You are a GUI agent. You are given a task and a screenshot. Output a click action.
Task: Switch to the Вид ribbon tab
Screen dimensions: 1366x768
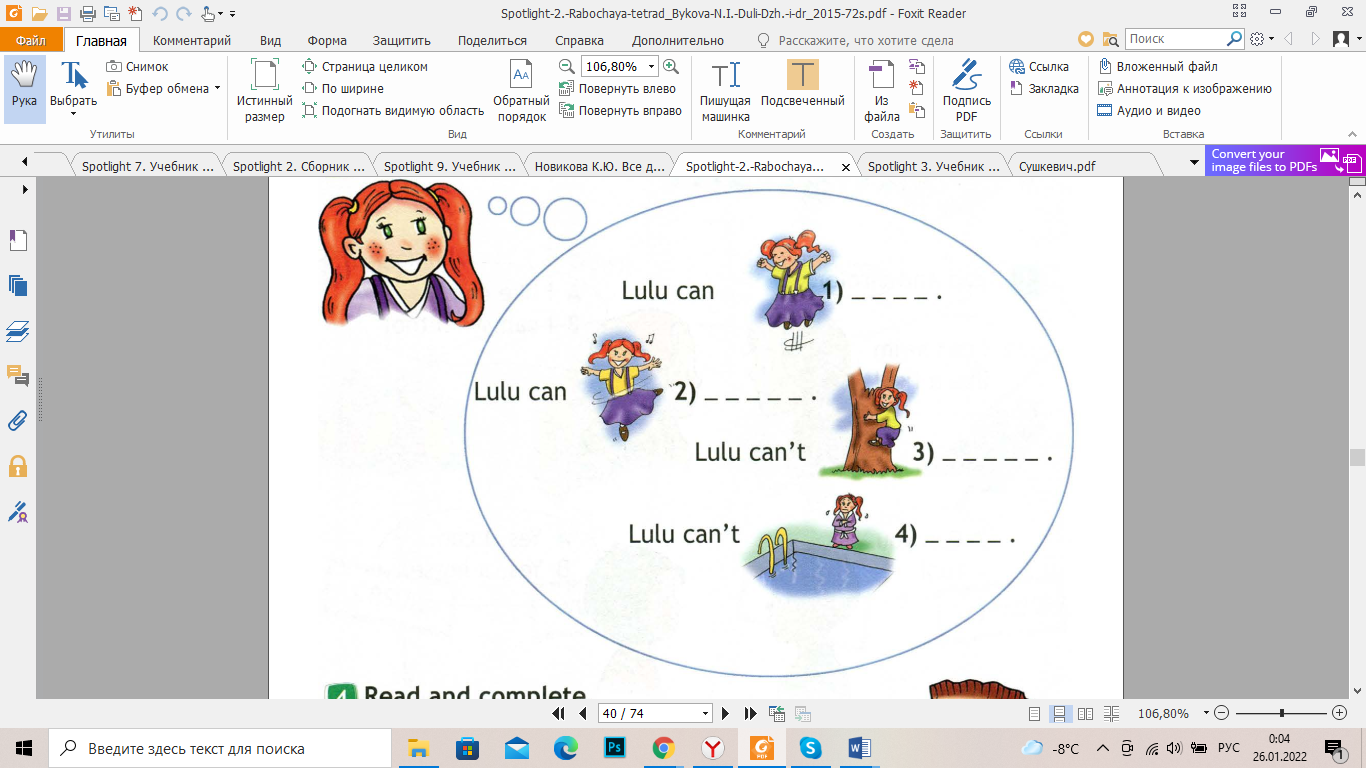click(x=270, y=41)
